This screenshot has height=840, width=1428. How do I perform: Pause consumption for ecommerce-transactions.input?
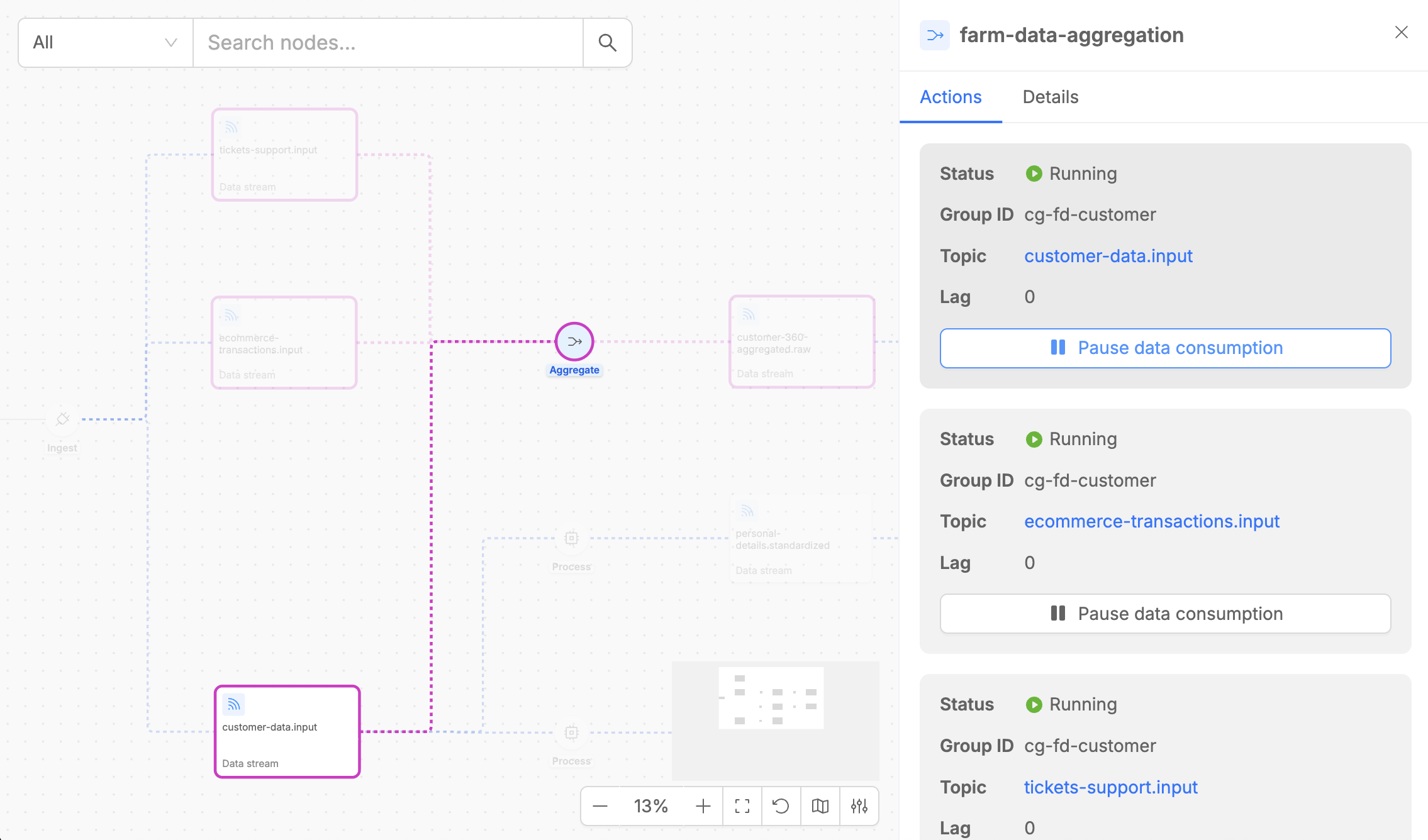click(1164, 614)
